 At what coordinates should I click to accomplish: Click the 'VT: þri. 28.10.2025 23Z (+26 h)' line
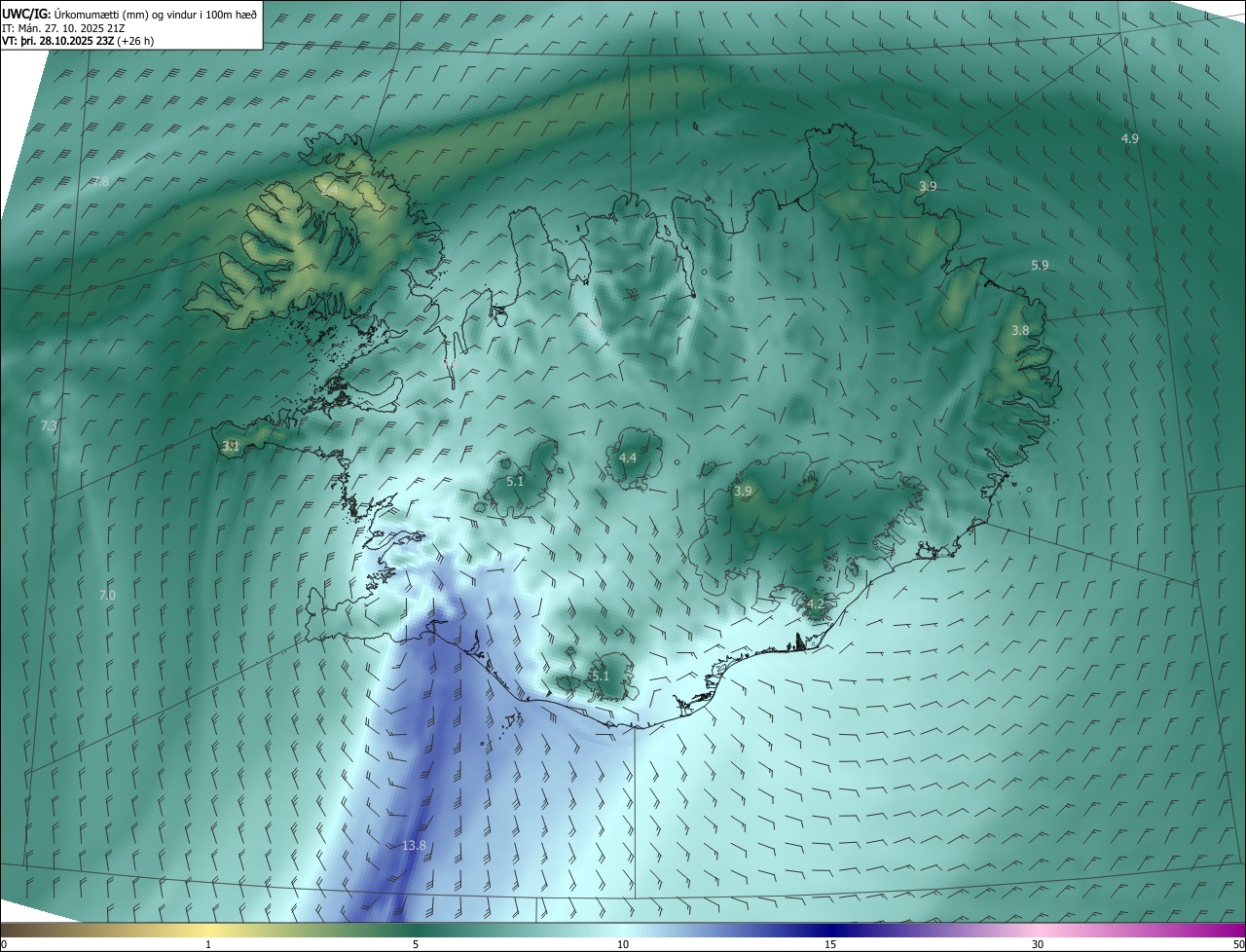(77, 41)
